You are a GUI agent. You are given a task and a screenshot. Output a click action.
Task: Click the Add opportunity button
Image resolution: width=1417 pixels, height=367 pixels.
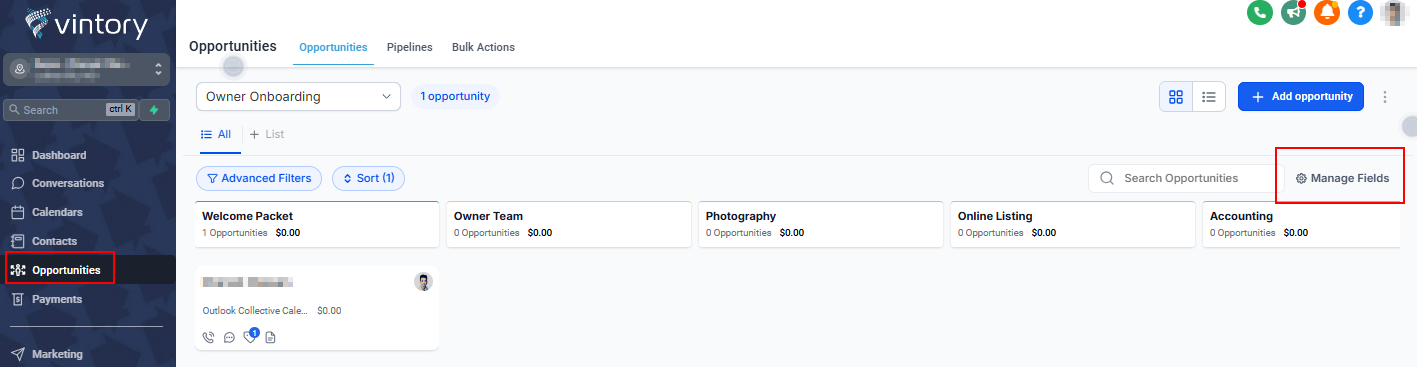click(1301, 97)
